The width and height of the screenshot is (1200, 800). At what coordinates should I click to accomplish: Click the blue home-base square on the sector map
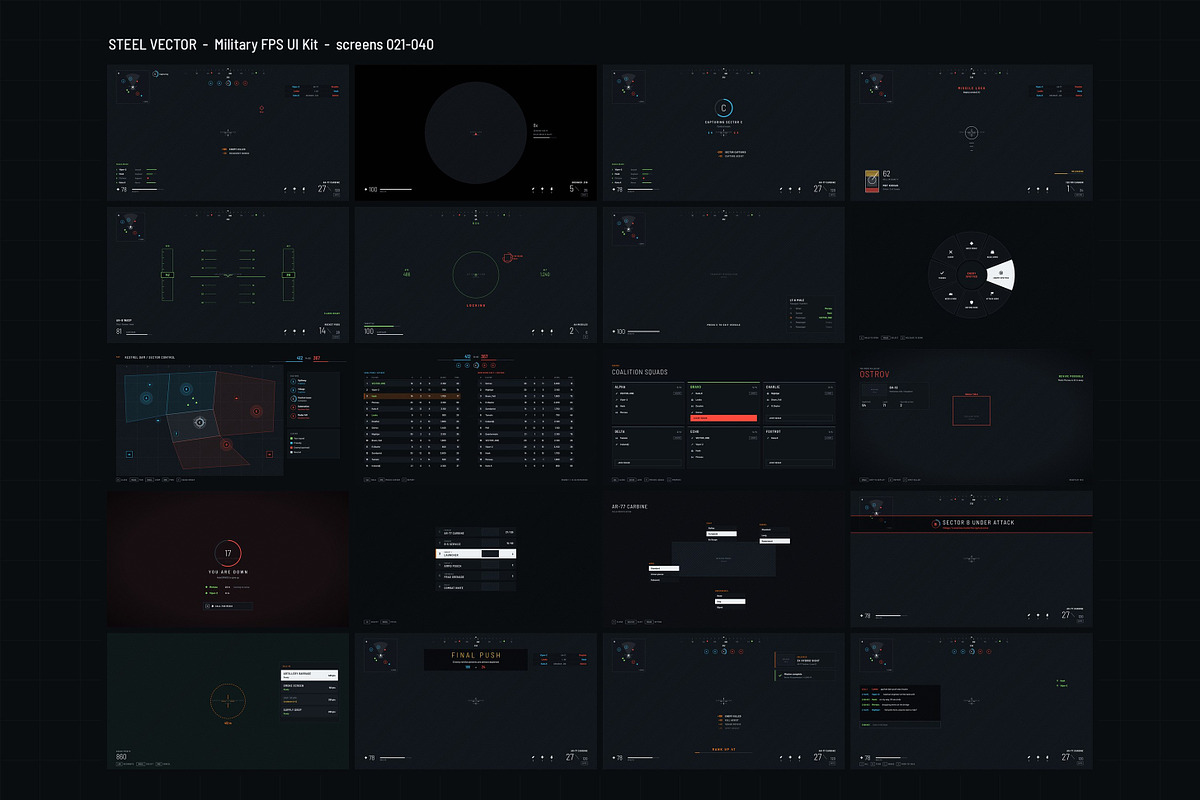[x=129, y=454]
